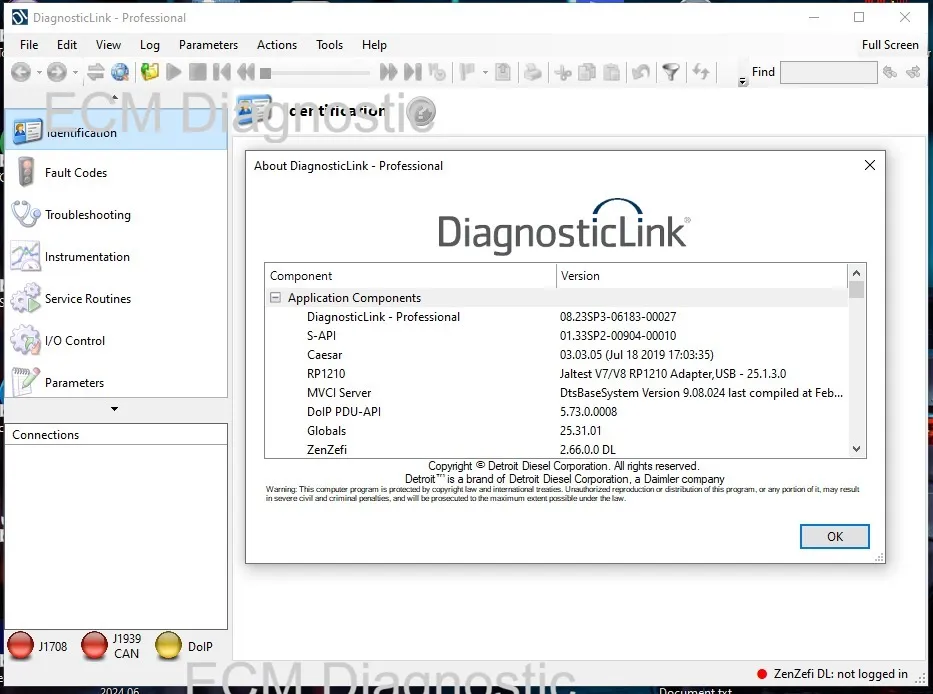Screen dimensions: 933x694
Task: Click the filter funnel toolbar icon
Action: (x=671, y=72)
